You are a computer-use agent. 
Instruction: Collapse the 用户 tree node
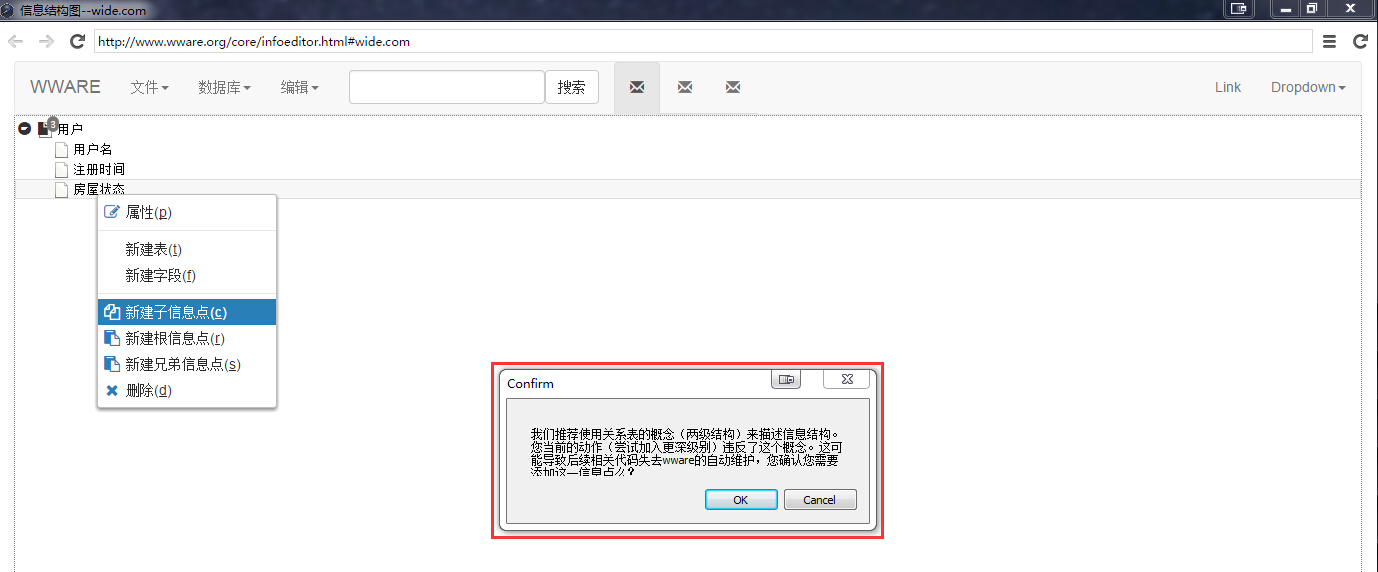tap(24, 129)
